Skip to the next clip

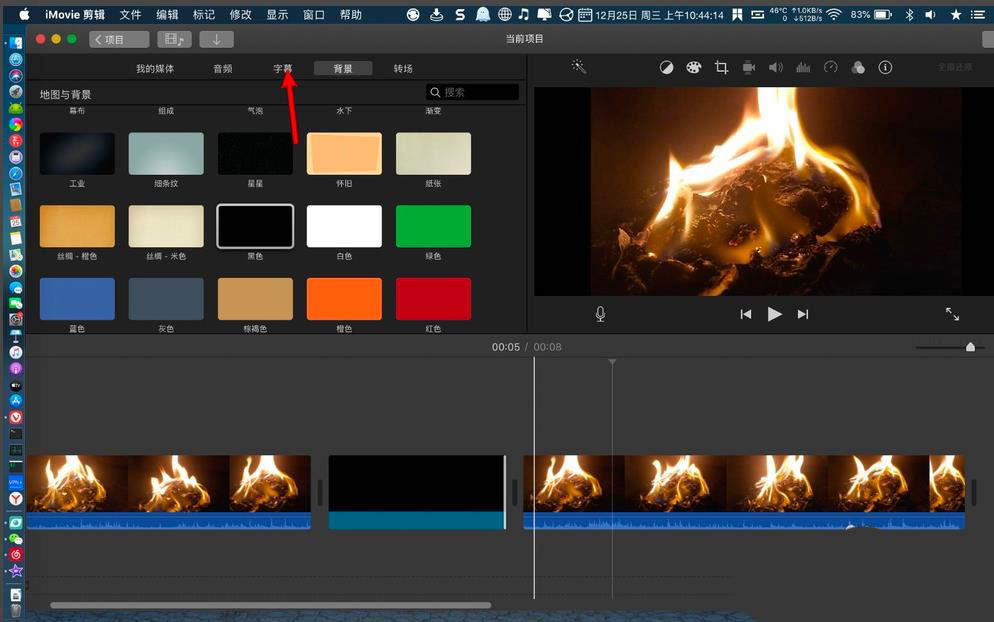(x=803, y=314)
